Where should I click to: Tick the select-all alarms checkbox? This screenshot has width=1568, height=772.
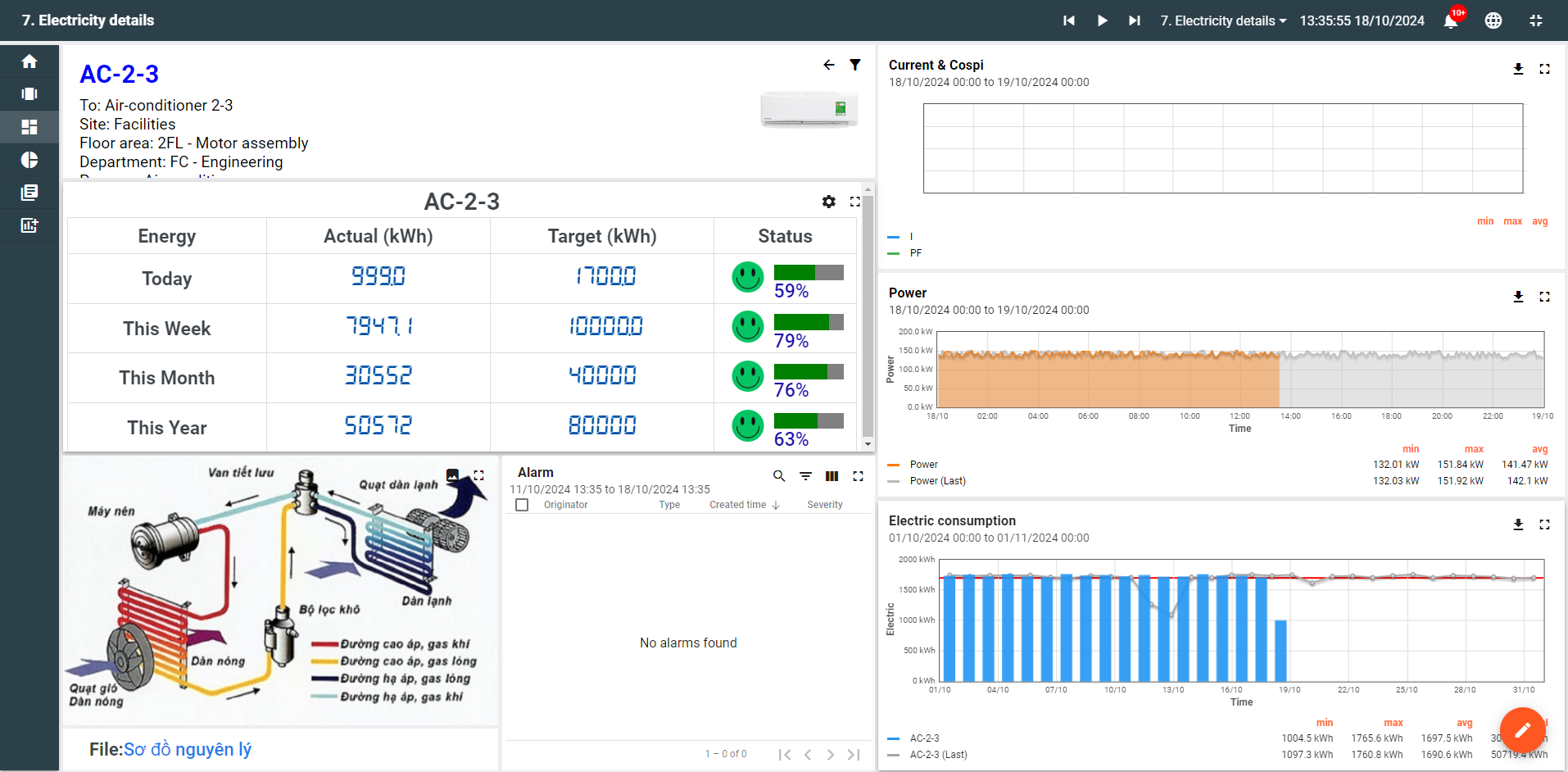[522, 505]
